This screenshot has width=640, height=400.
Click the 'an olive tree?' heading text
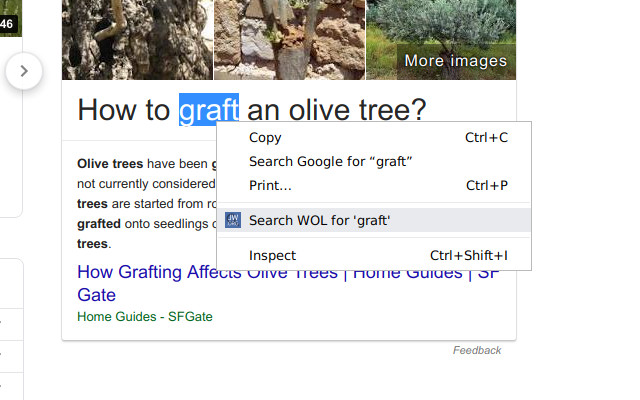[x=337, y=110]
